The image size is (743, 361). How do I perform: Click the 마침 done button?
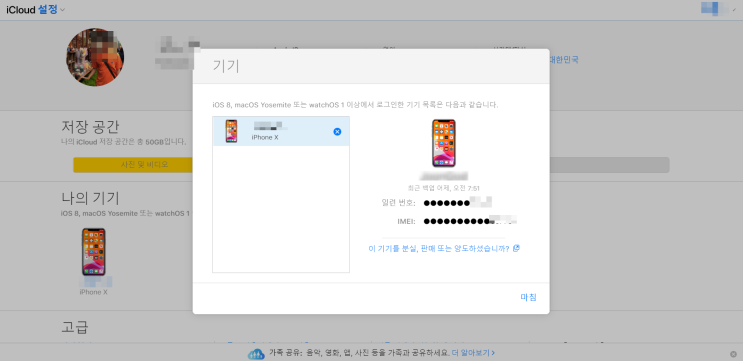pos(528,298)
